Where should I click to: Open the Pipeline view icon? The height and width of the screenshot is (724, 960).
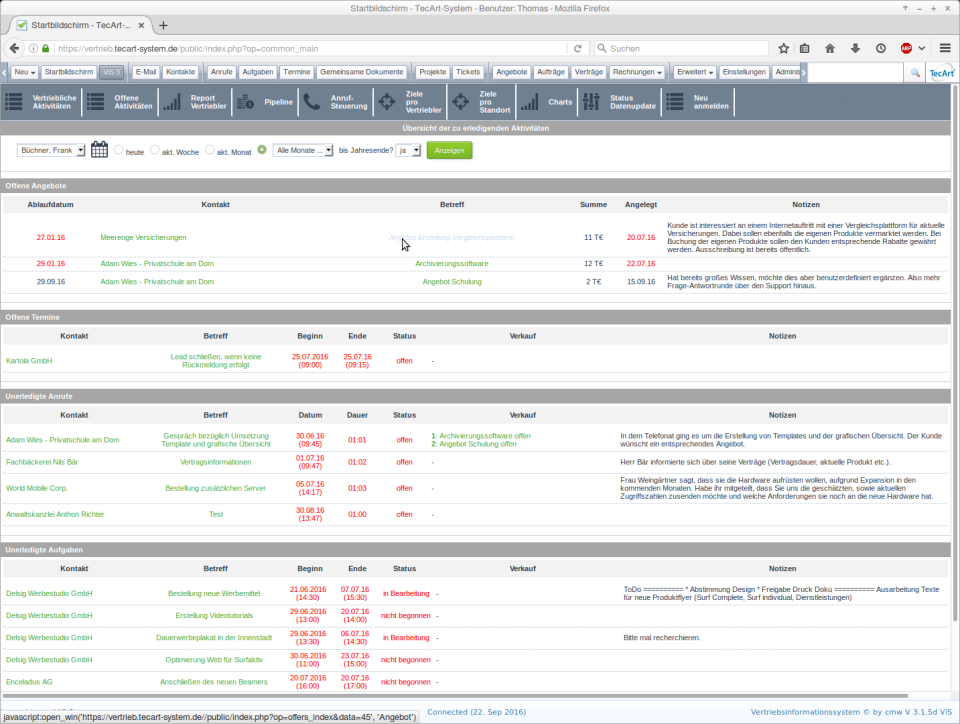[247, 102]
